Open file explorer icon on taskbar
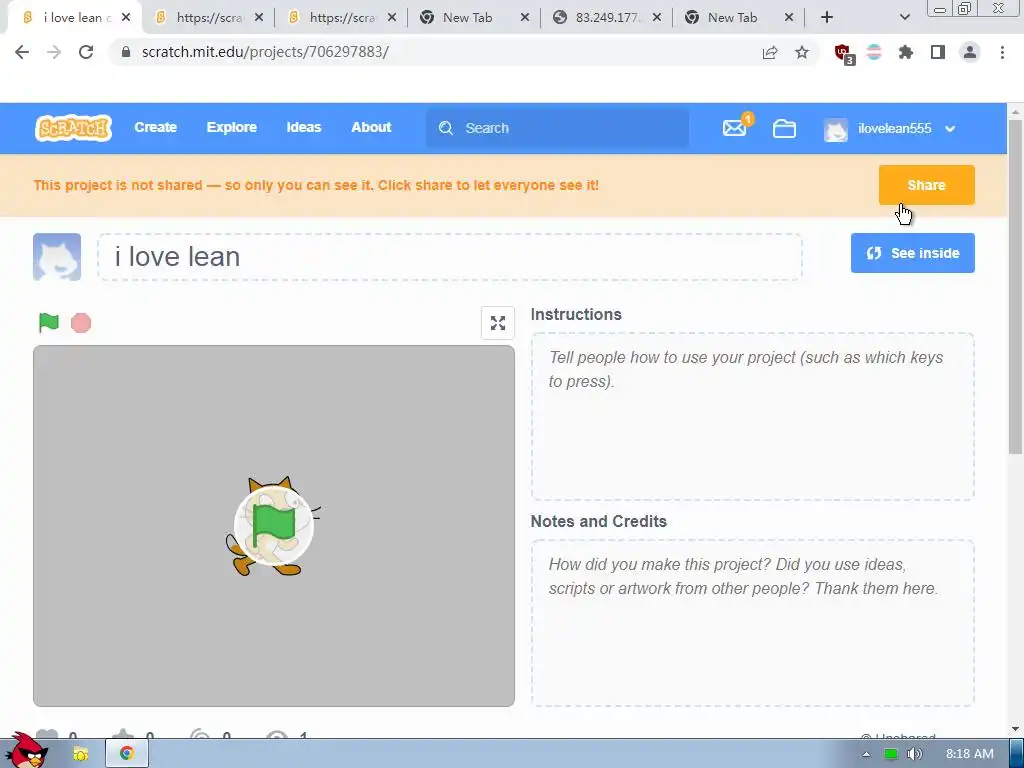Screen dimensions: 1024x768 coord(80,754)
